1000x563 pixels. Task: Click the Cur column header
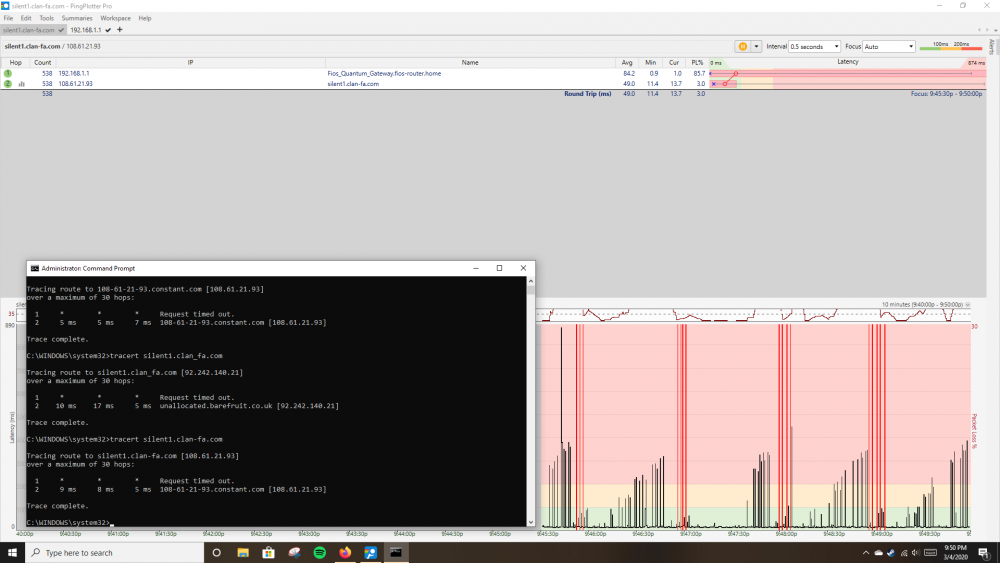click(674, 62)
